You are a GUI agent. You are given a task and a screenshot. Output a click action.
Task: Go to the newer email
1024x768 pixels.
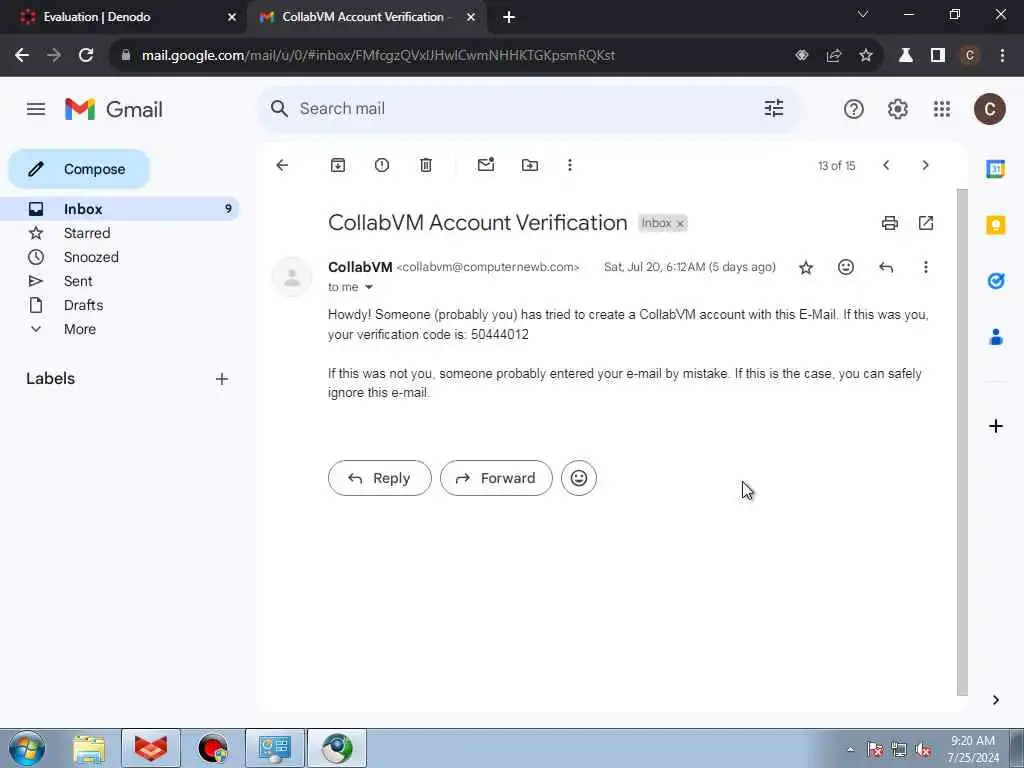pos(886,165)
